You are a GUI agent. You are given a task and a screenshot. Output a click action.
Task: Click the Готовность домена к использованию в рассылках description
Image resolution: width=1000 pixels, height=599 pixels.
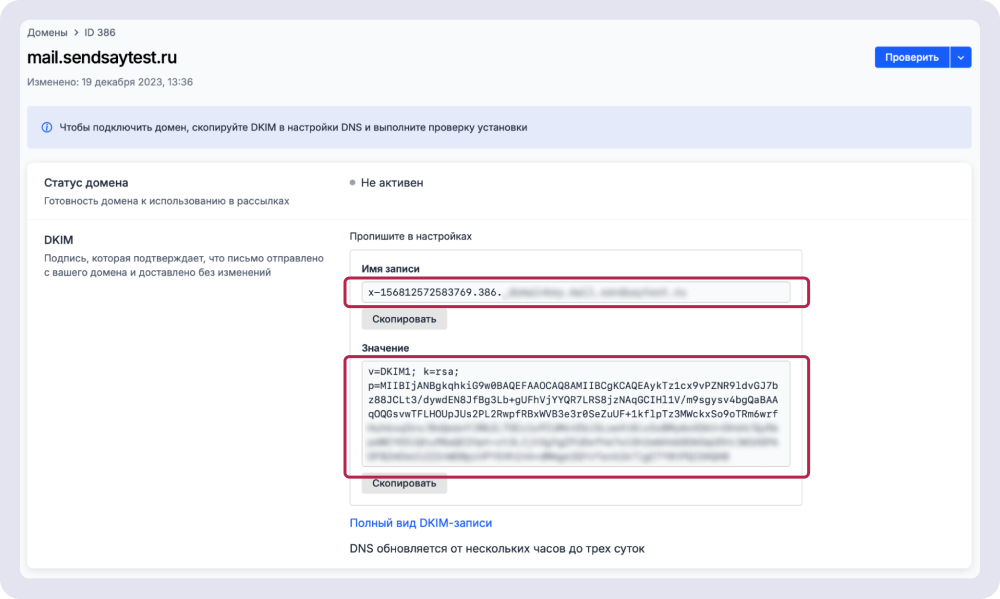[166, 202]
